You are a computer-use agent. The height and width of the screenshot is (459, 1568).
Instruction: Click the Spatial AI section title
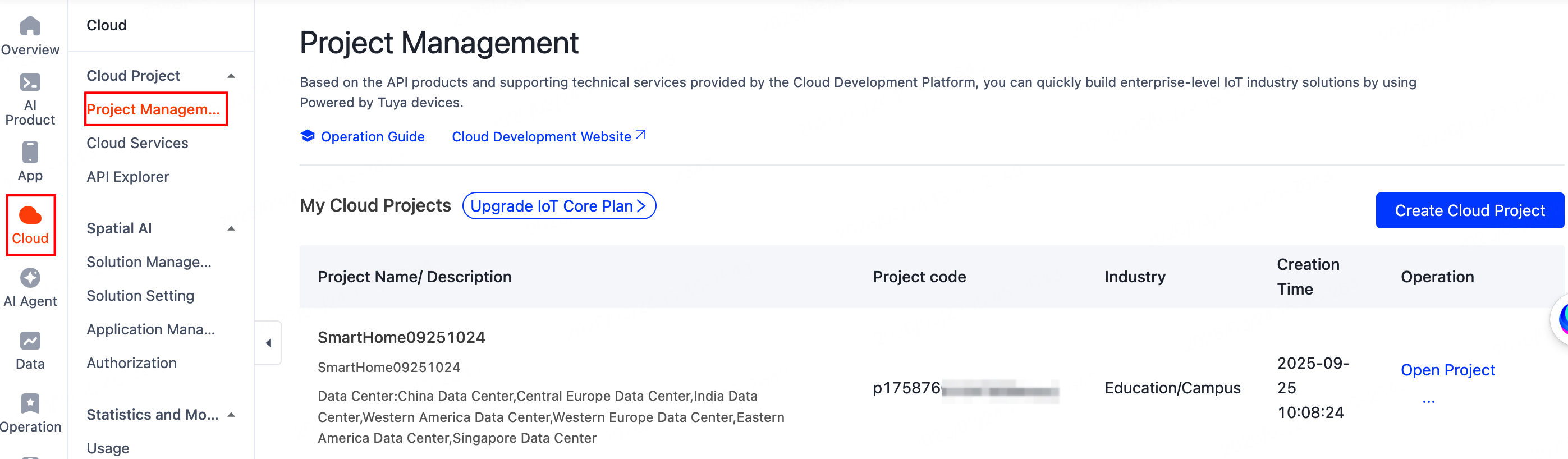click(119, 228)
